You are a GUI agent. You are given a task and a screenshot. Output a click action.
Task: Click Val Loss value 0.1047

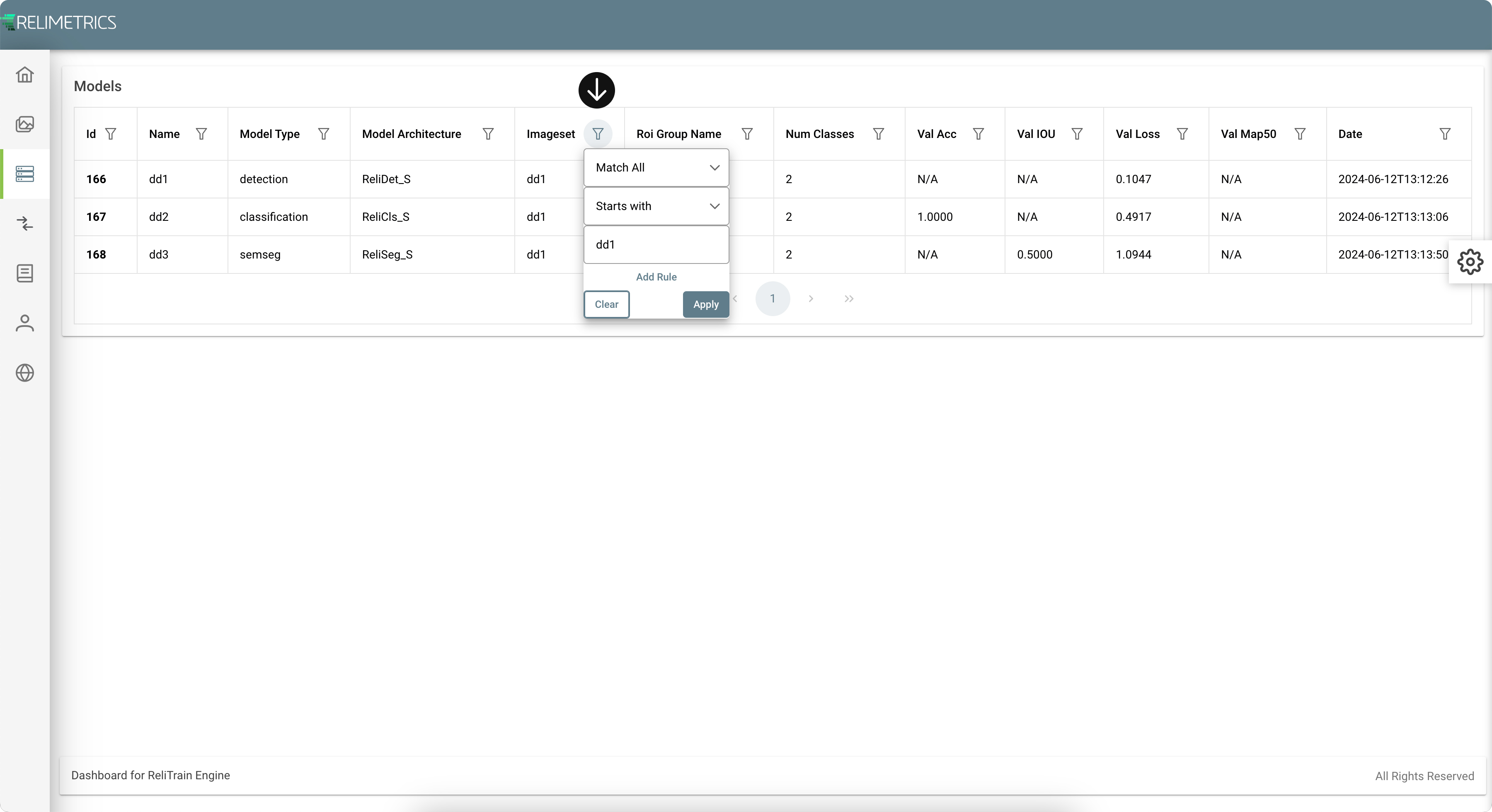coord(1134,179)
